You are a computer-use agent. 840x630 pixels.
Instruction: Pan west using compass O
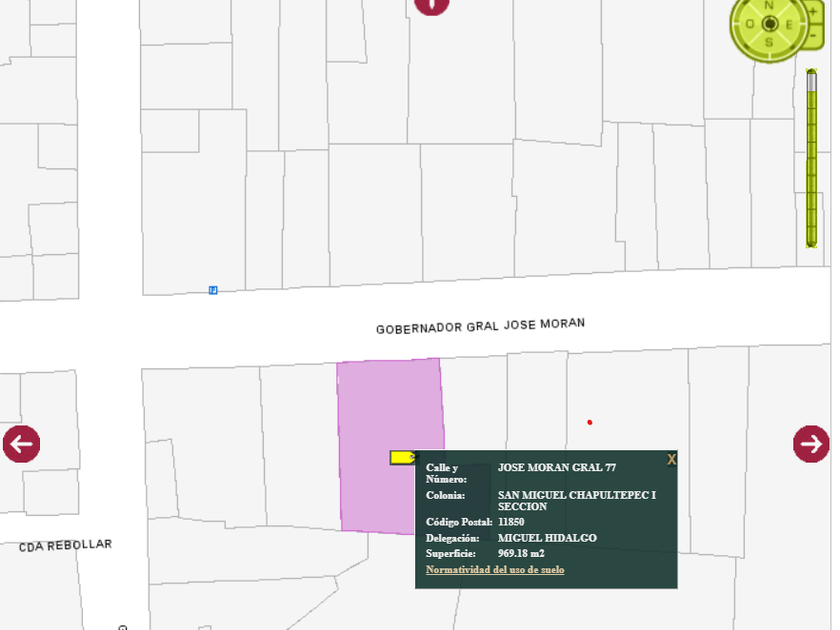[749, 24]
